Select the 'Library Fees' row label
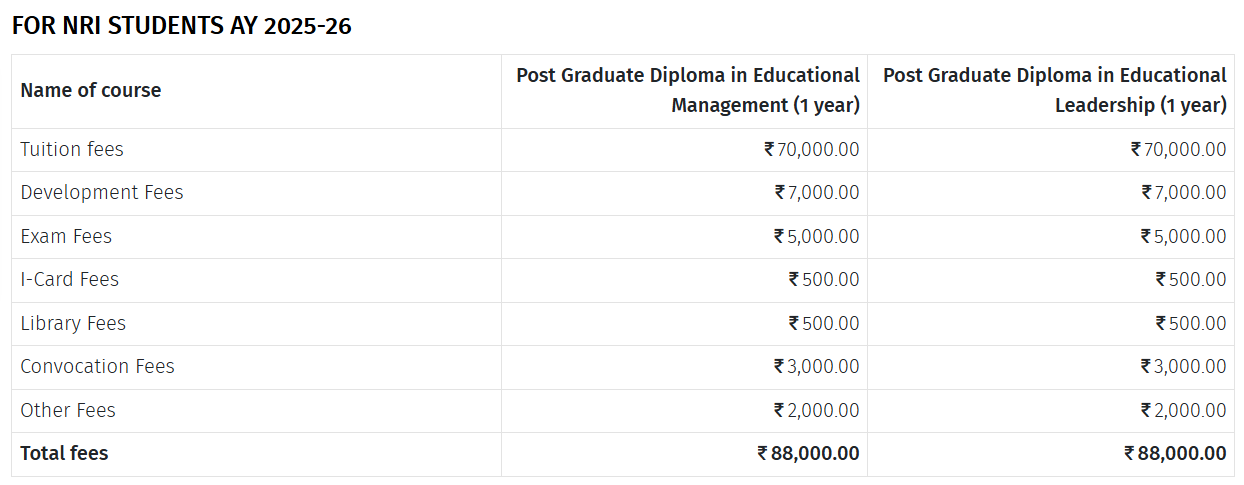Screen dimensions: 1244x485 pos(73,323)
